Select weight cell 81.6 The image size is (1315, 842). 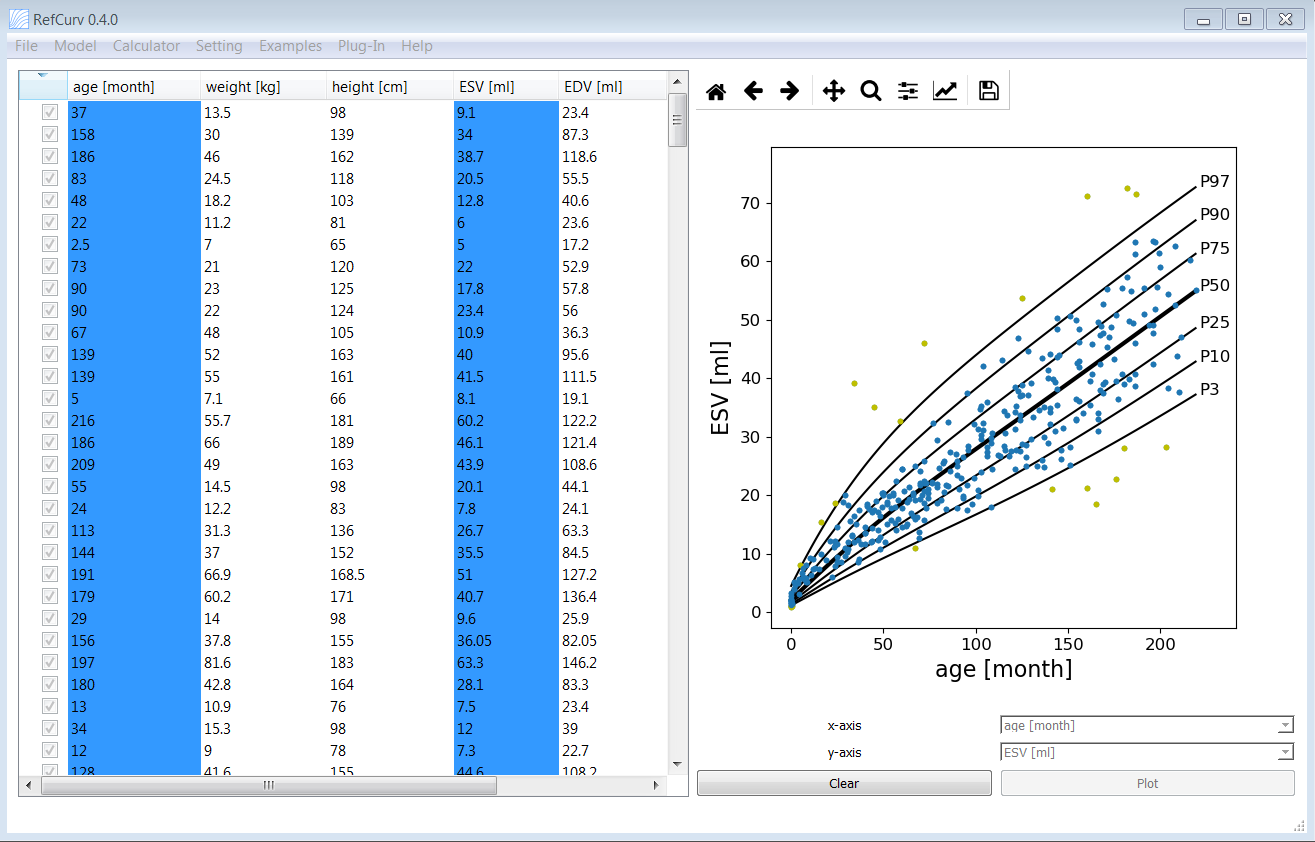(x=264, y=663)
